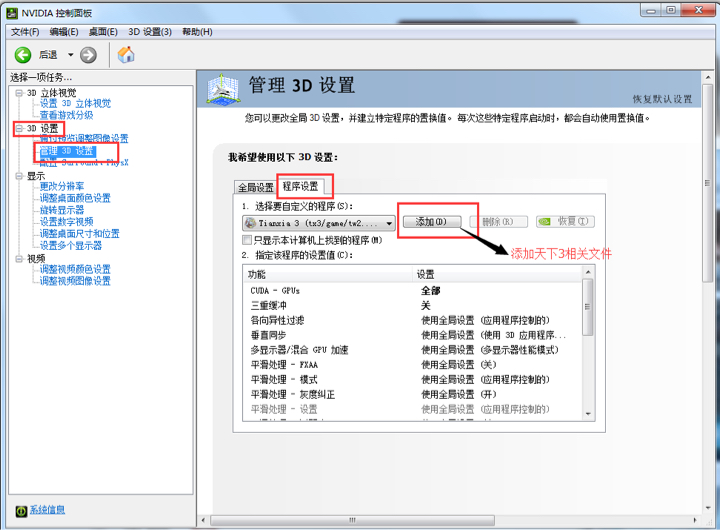Open the 桌面(E) menu
Image resolution: width=720 pixels, height=530 pixels.
[103, 32]
